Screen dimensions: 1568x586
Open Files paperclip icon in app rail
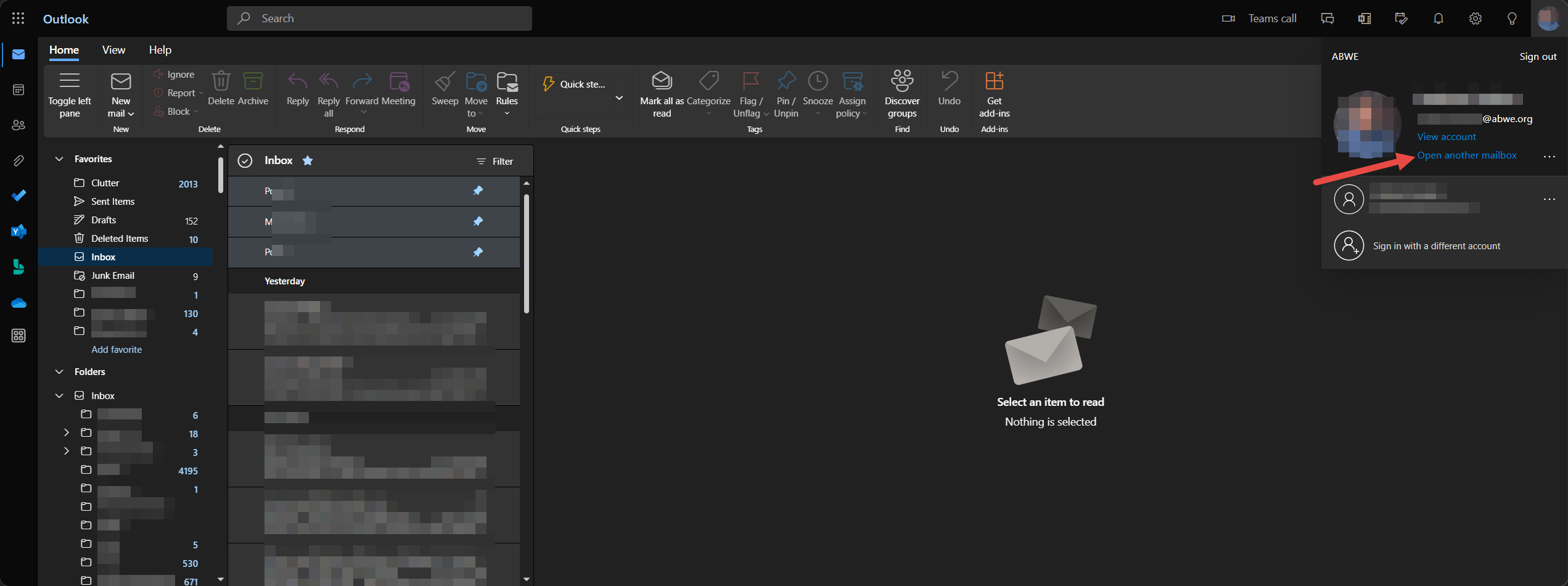click(x=18, y=161)
